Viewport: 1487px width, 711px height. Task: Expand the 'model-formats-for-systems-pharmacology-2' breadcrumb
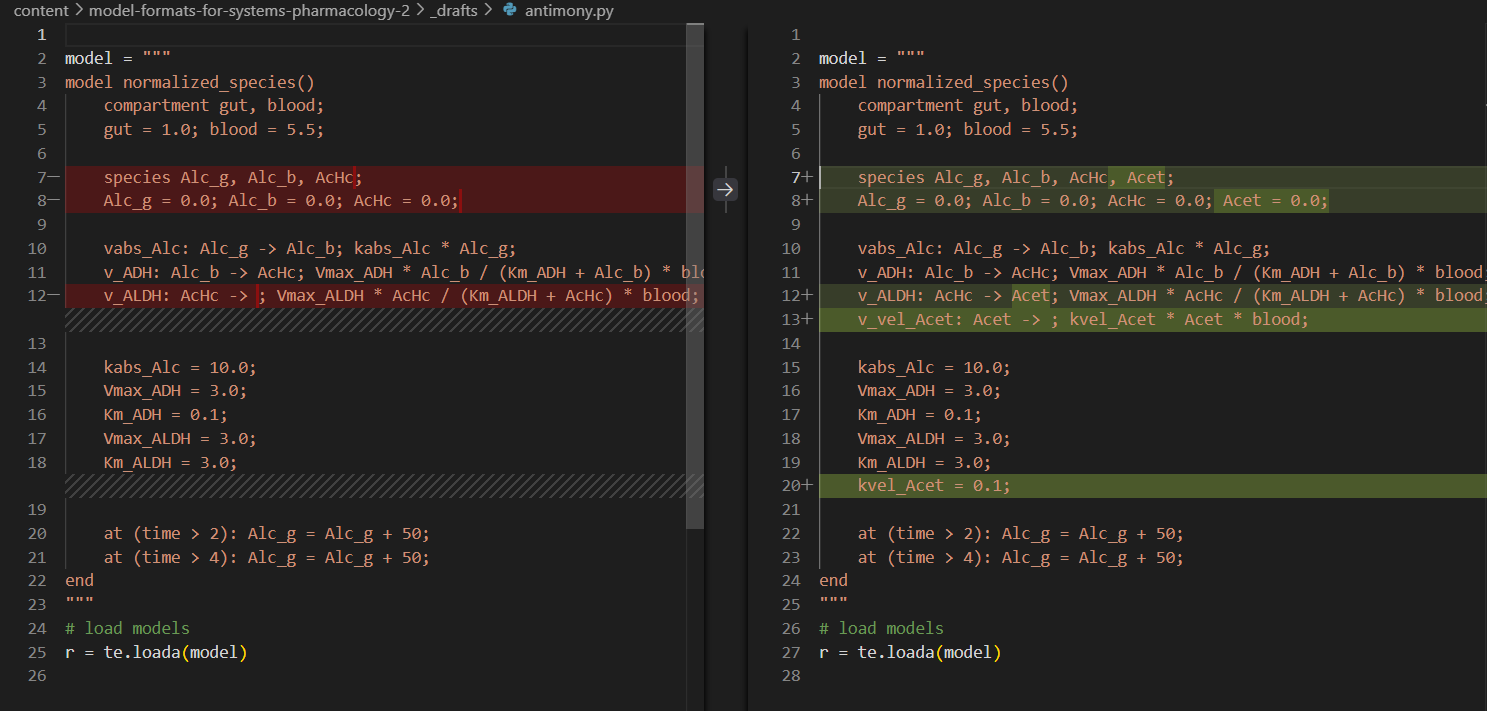(x=248, y=11)
